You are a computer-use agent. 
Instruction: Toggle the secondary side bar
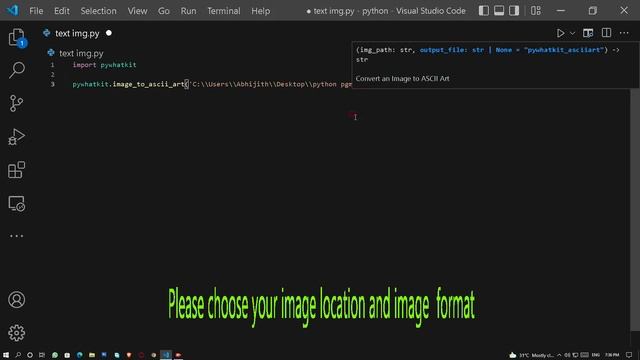click(514, 11)
